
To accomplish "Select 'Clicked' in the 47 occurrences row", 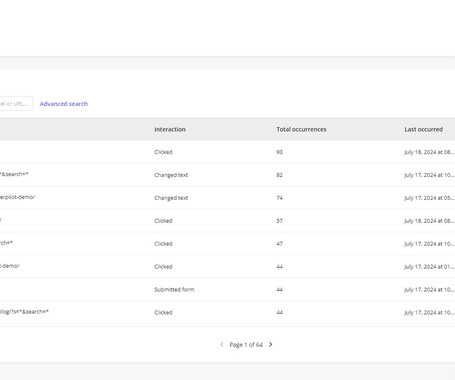I will coord(163,244).
